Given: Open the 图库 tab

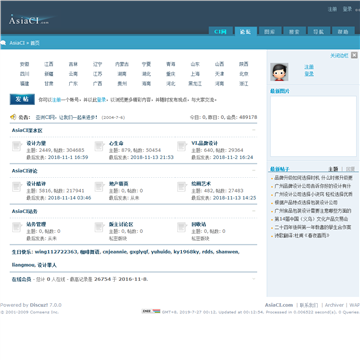Looking at the screenshot, I should (x=270, y=32).
